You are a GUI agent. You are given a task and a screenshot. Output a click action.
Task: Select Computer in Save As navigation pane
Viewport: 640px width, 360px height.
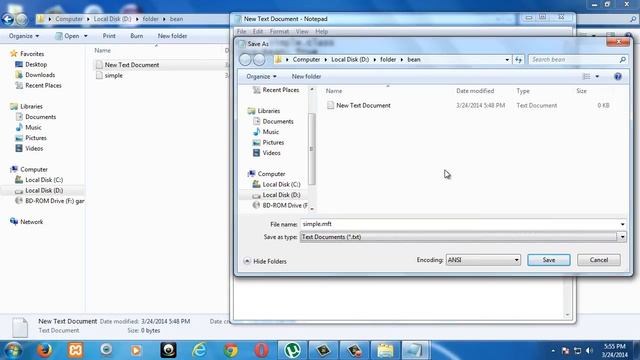point(267,174)
